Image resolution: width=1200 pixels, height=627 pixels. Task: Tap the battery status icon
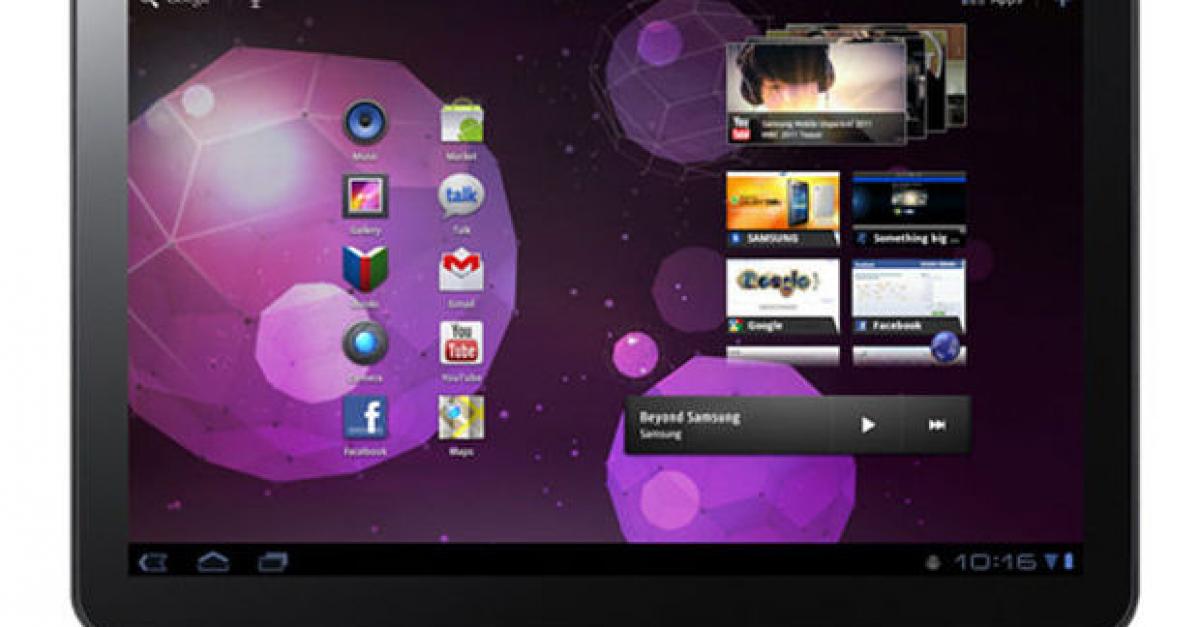click(1068, 562)
